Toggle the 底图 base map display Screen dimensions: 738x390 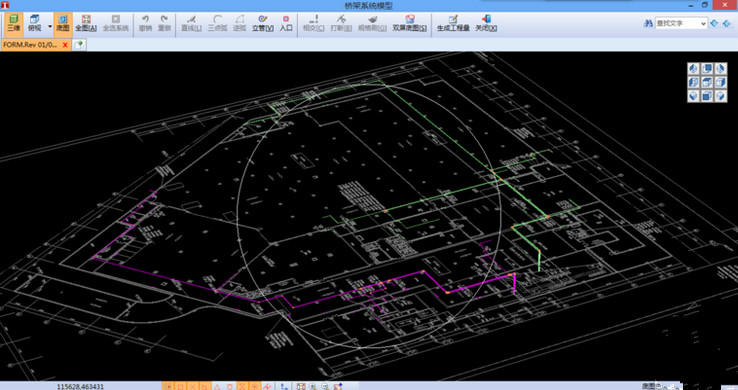coord(63,23)
